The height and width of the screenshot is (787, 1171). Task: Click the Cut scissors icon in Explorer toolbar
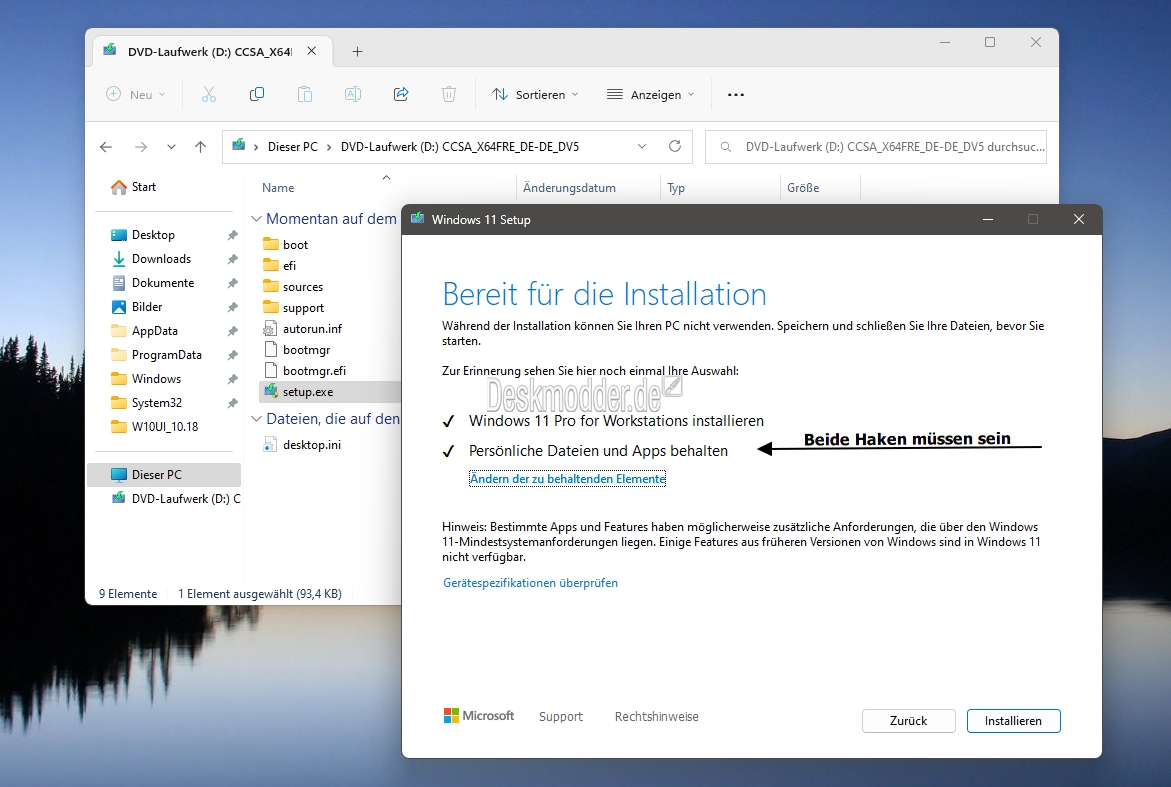coord(208,94)
